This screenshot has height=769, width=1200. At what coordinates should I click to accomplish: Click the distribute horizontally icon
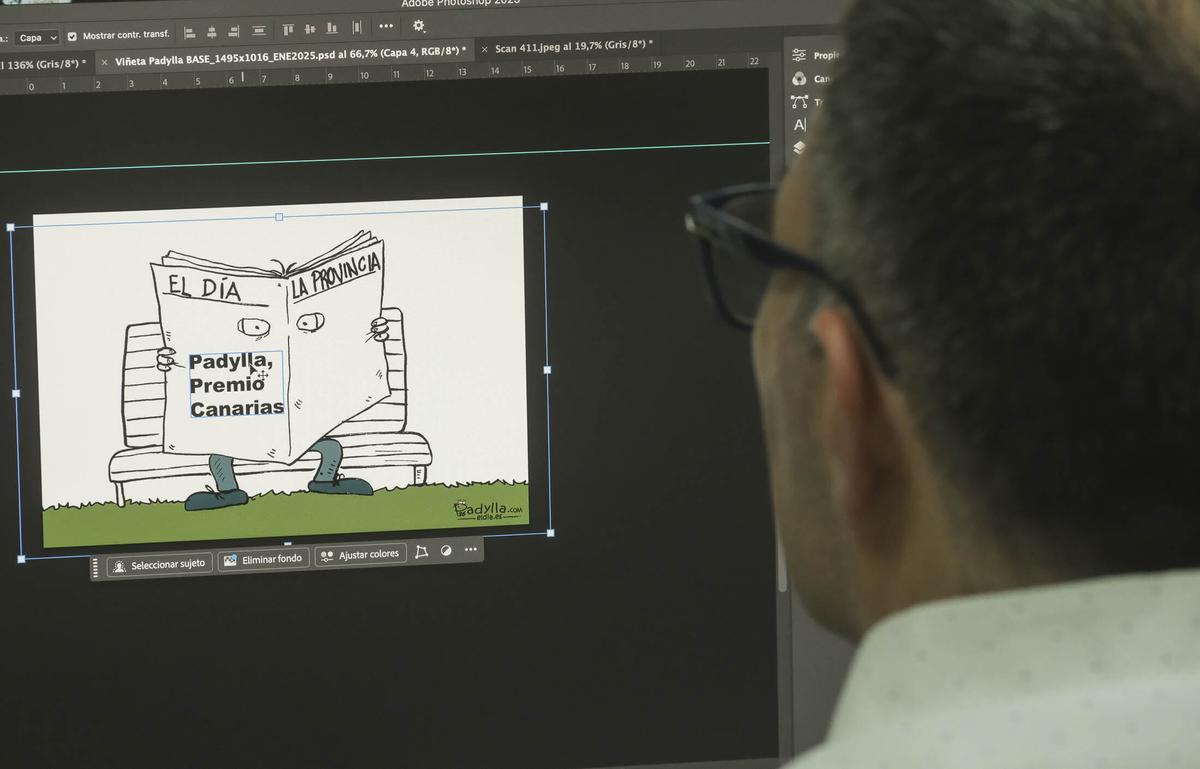(356, 28)
